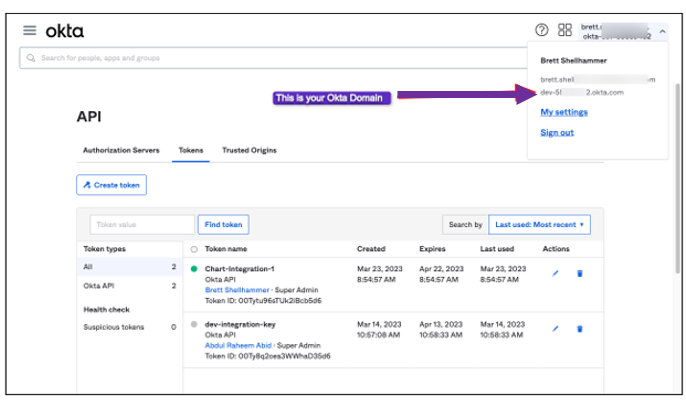Click the page vertical scrollbar
Viewport: 686px width, 405px height.
coord(678,178)
